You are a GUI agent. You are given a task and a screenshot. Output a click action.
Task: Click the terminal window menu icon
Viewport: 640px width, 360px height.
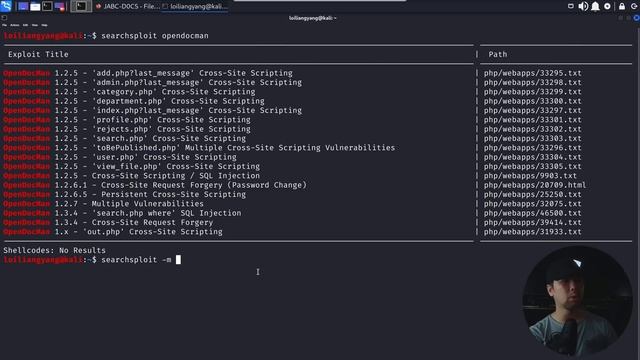(4, 18)
